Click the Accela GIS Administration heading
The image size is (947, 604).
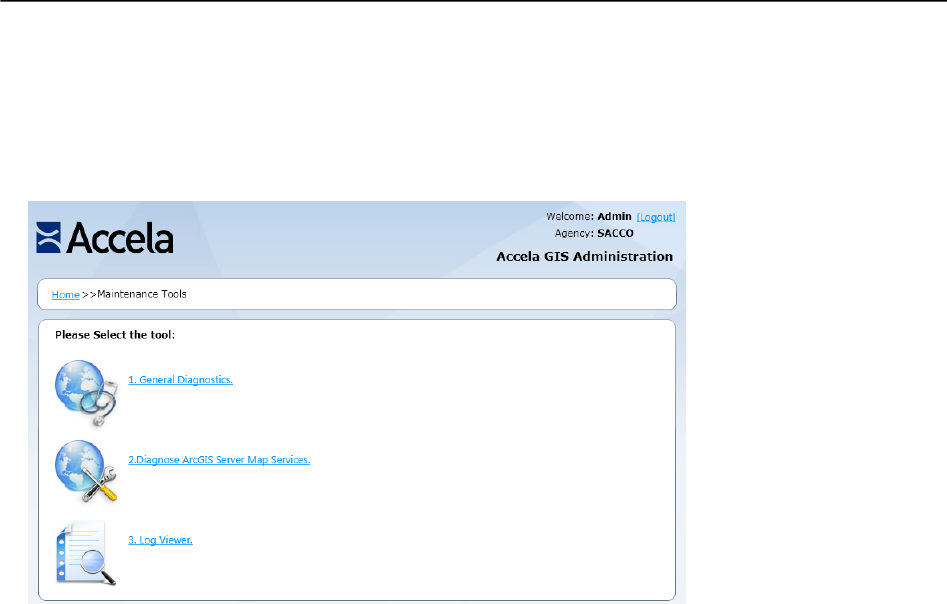tap(585, 257)
